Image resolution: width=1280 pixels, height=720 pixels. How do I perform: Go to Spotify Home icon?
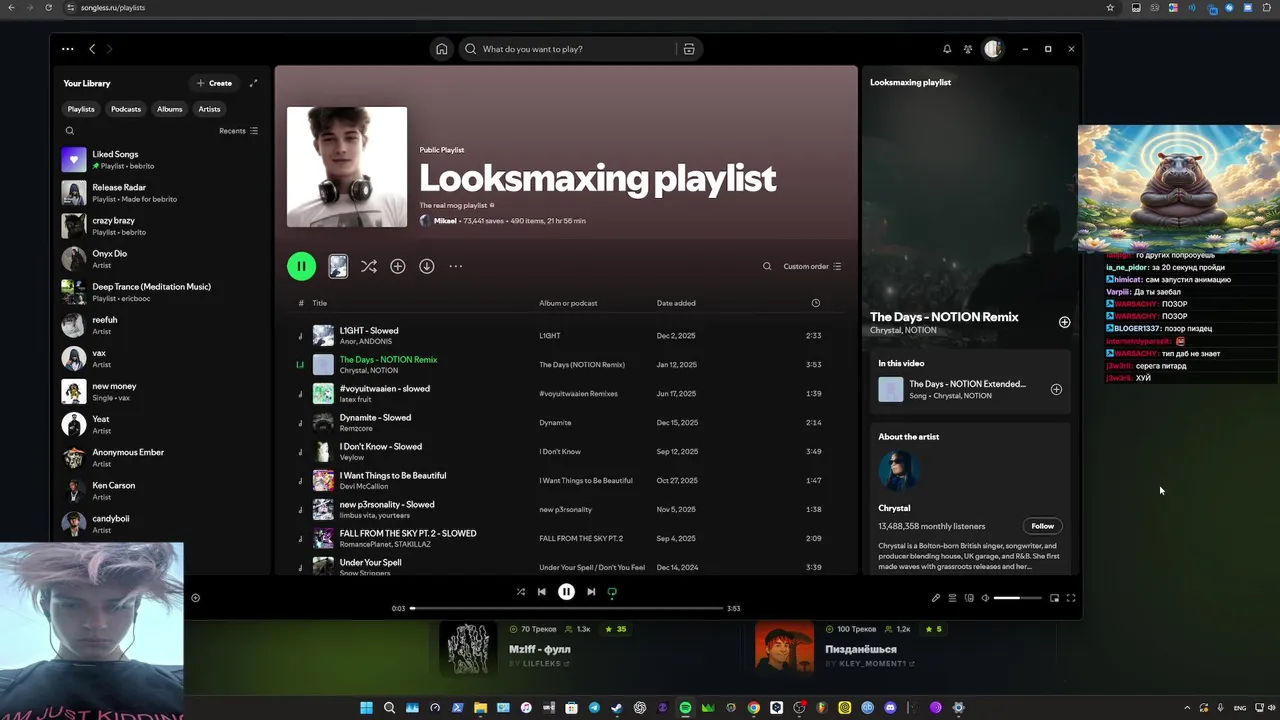[x=441, y=49]
